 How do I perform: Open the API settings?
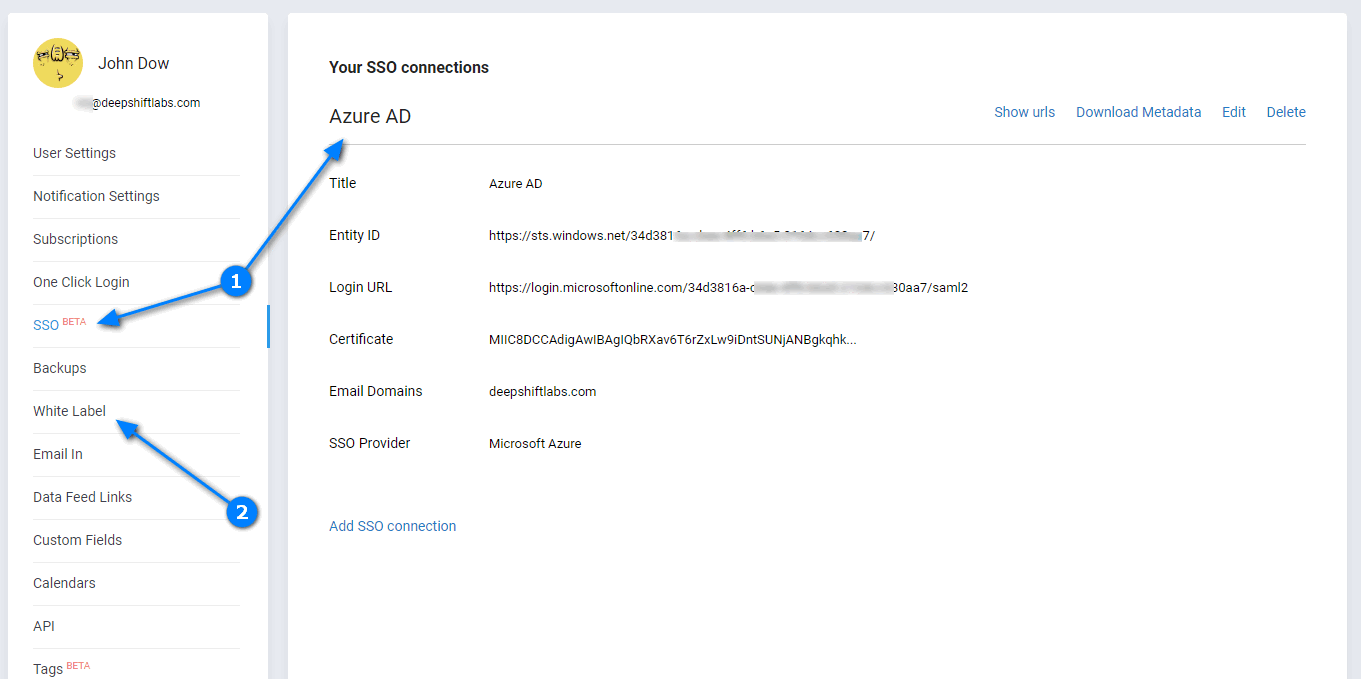(x=44, y=626)
